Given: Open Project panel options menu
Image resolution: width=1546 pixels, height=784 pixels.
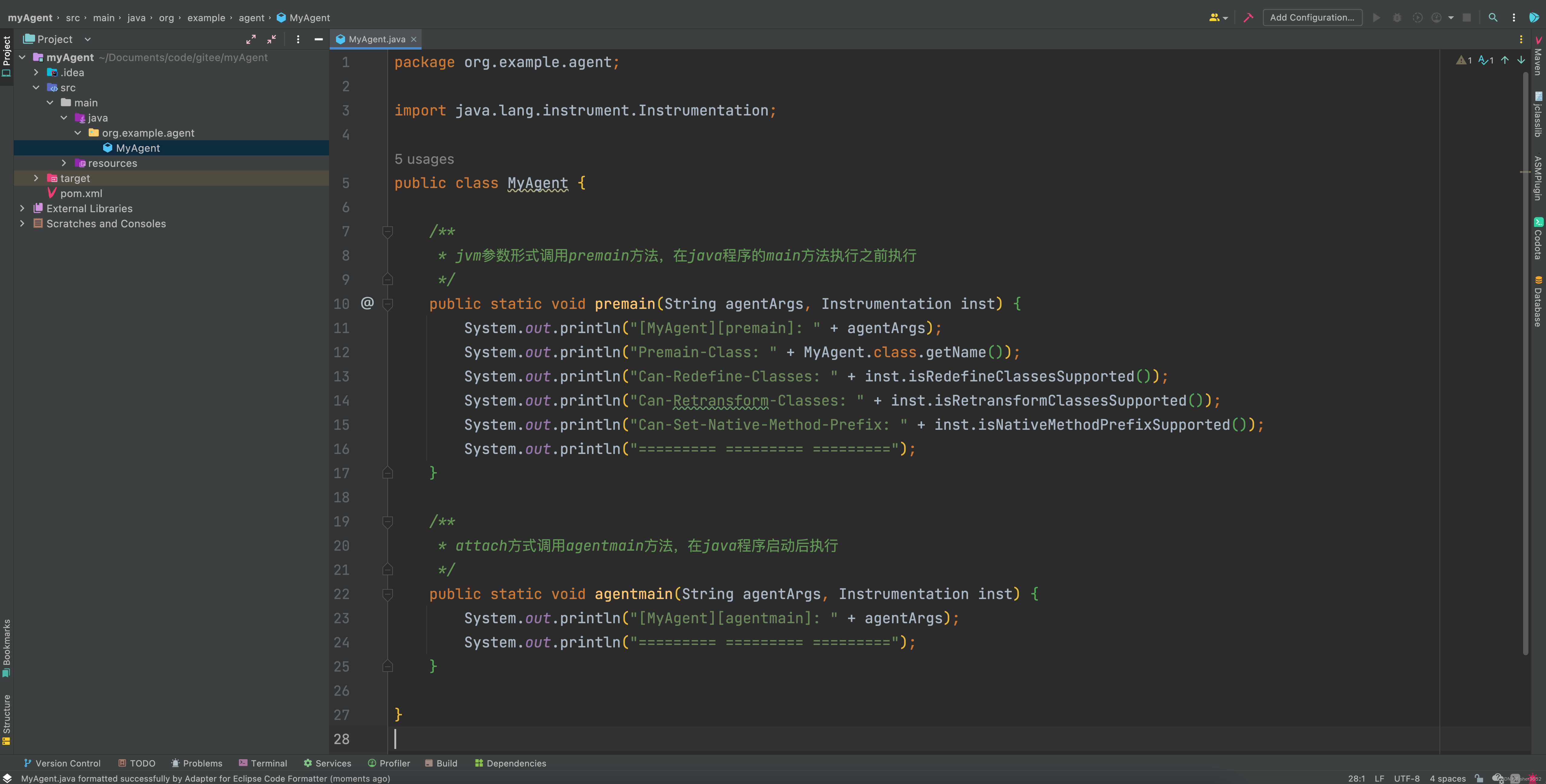Looking at the screenshot, I should click(x=298, y=39).
